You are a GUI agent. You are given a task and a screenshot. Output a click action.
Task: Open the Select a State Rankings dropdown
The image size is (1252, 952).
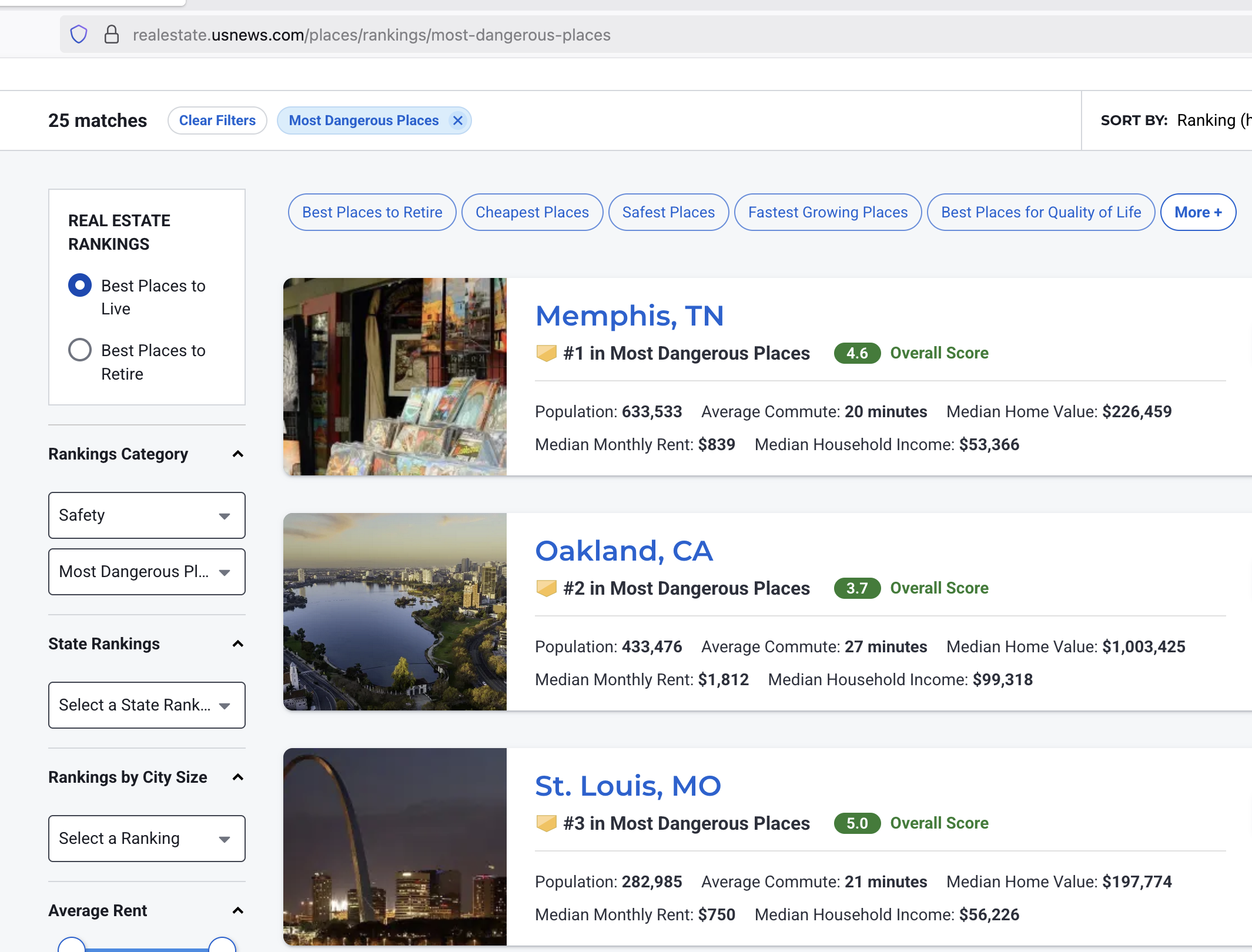tap(146, 705)
